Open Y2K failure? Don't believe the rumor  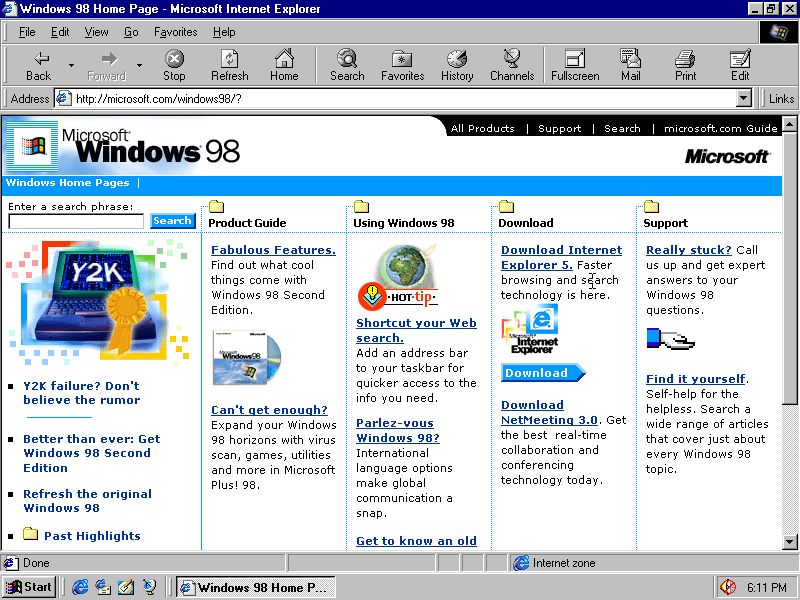pyautogui.click(x=82, y=393)
